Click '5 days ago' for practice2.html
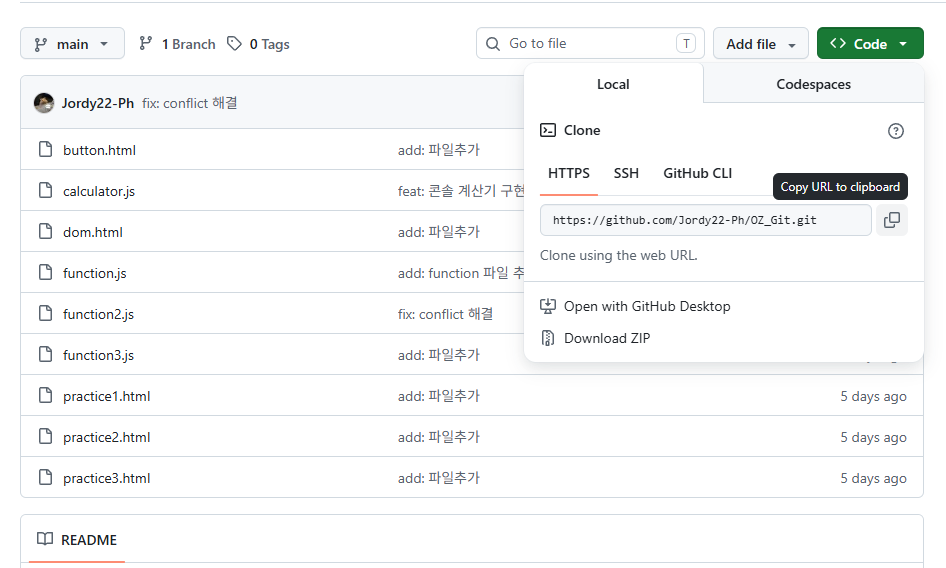946x568 pixels. [873, 437]
